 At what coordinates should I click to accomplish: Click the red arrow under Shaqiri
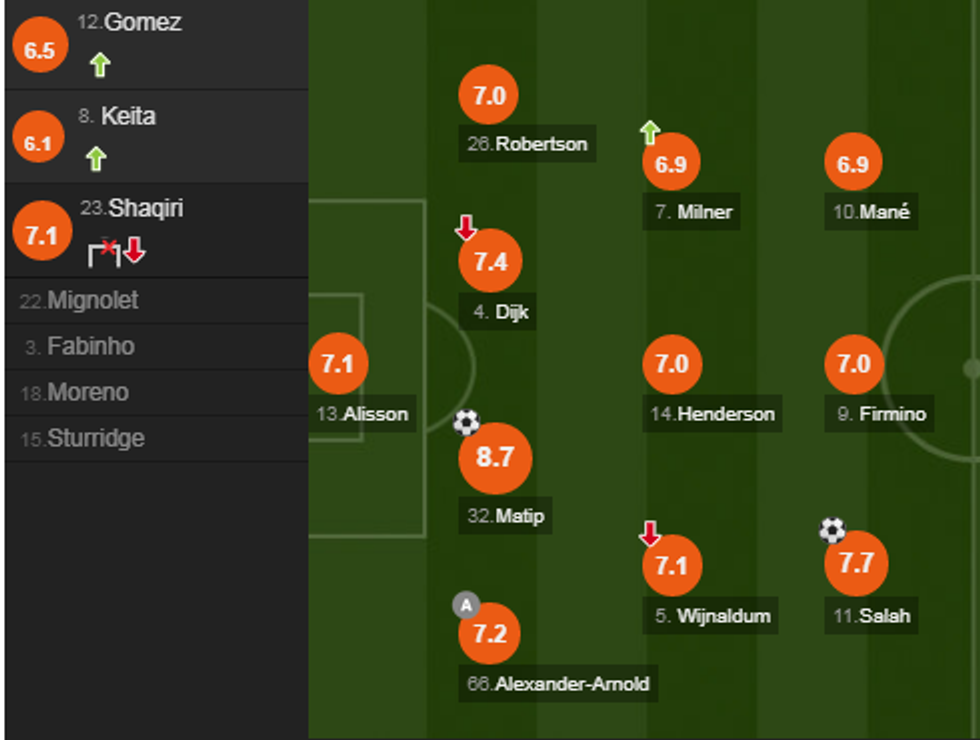pyautogui.click(x=135, y=251)
